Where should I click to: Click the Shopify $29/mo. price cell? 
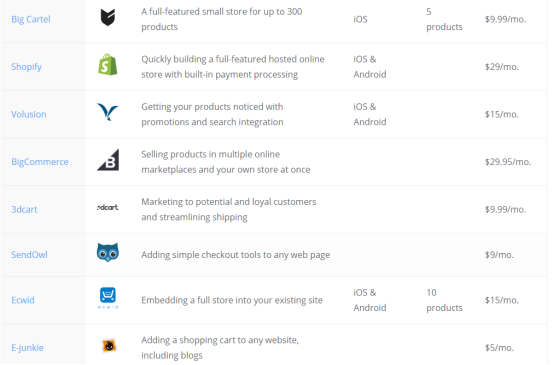click(x=502, y=67)
